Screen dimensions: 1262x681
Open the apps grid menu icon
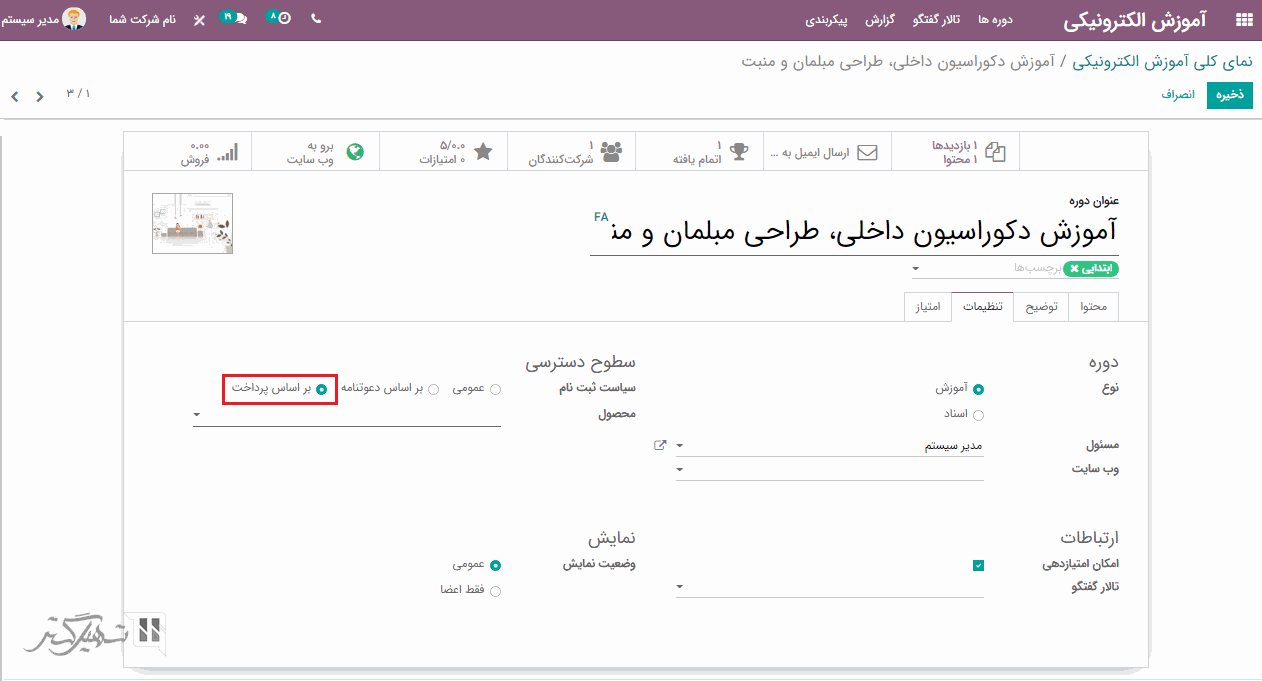pyautogui.click(x=1244, y=19)
